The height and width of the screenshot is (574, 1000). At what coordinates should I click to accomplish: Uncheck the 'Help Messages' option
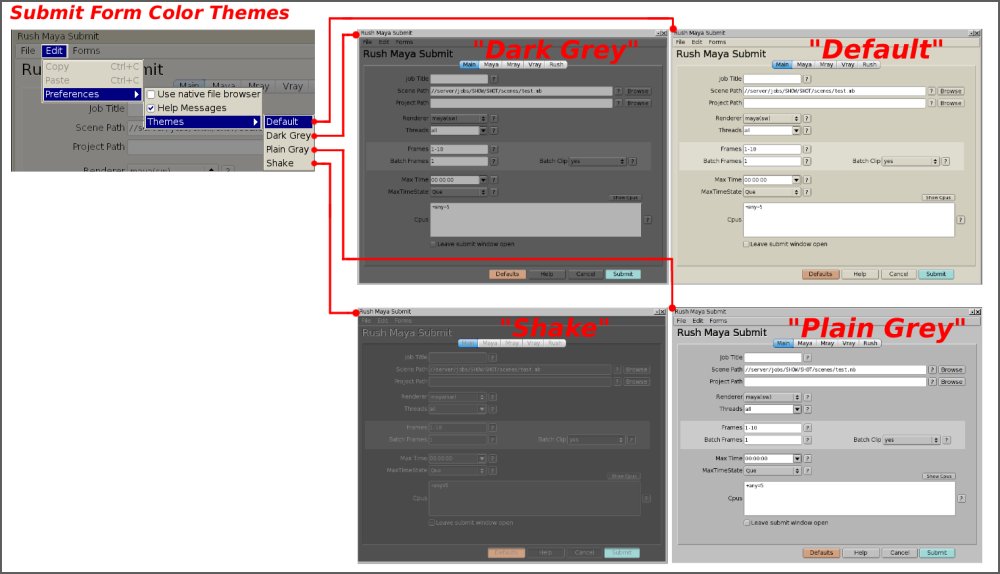151,108
